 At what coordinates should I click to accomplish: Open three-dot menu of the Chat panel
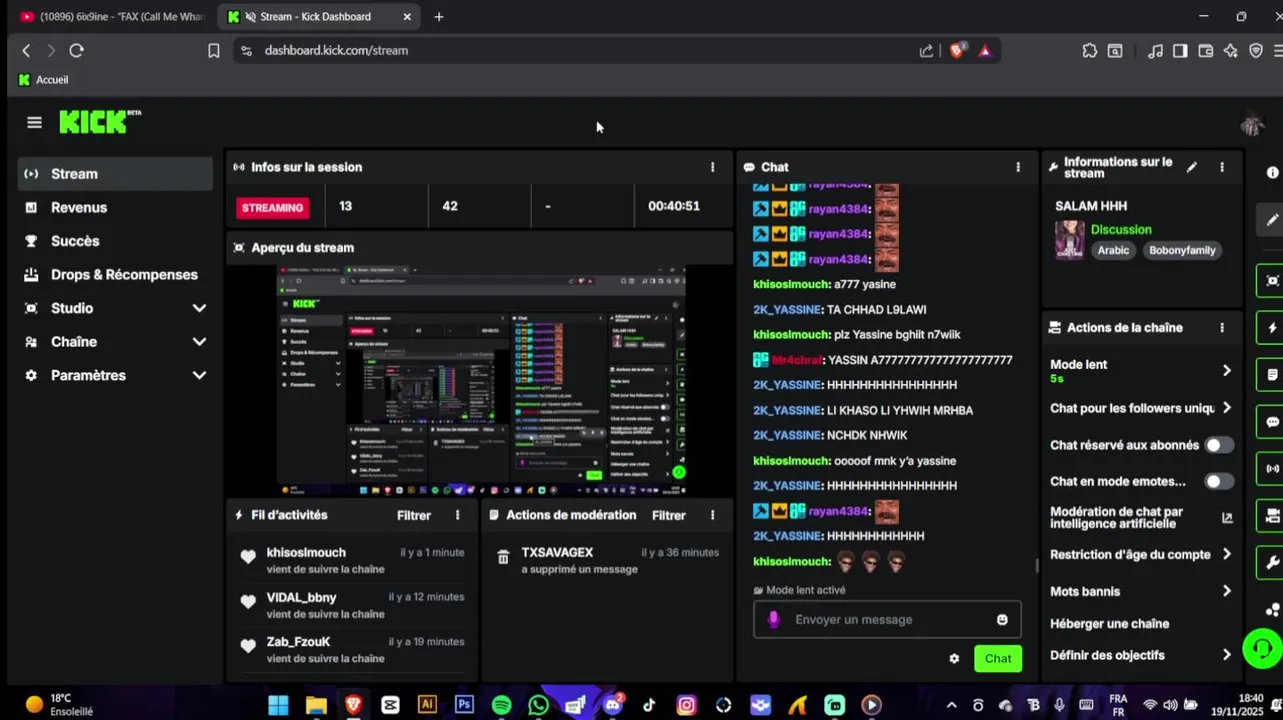[1018, 167]
